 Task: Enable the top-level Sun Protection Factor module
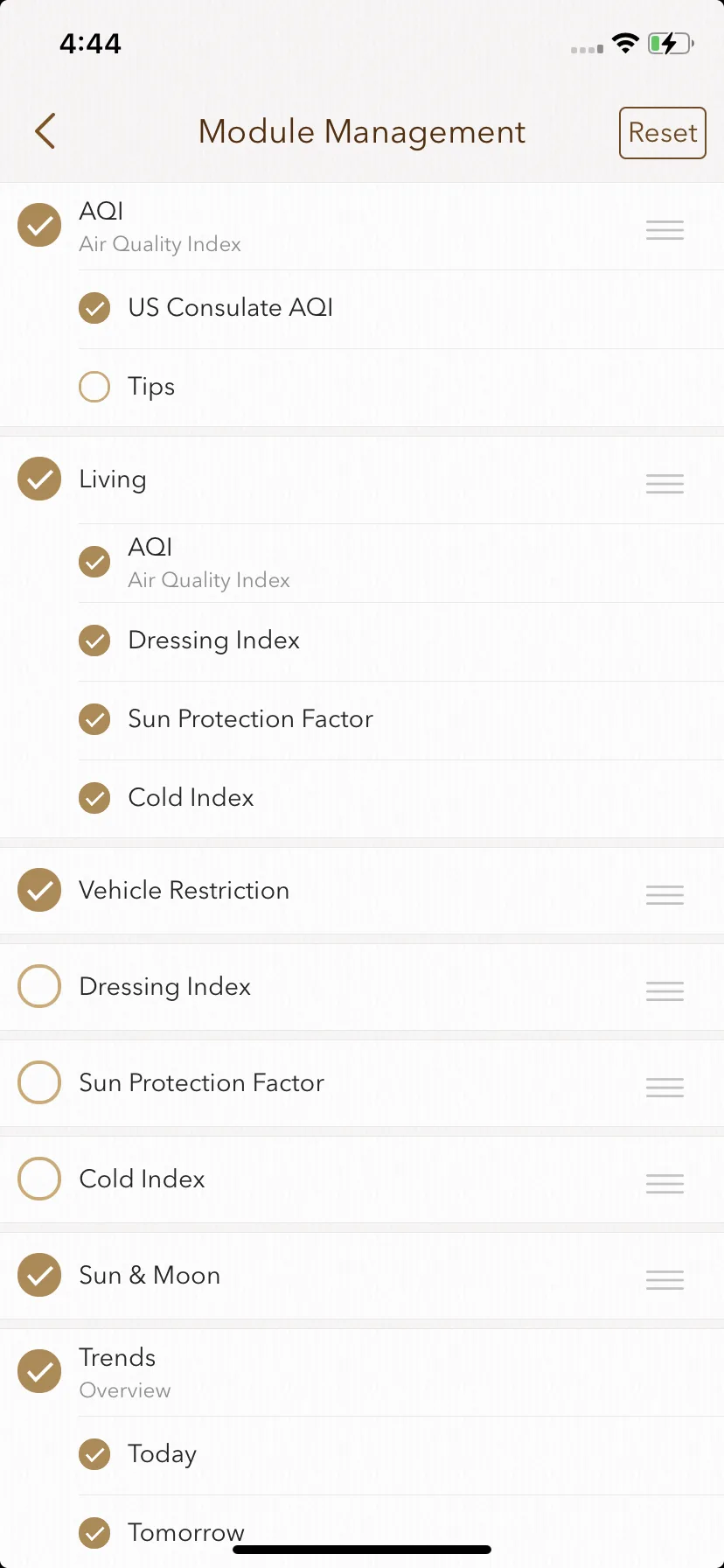(x=39, y=1082)
